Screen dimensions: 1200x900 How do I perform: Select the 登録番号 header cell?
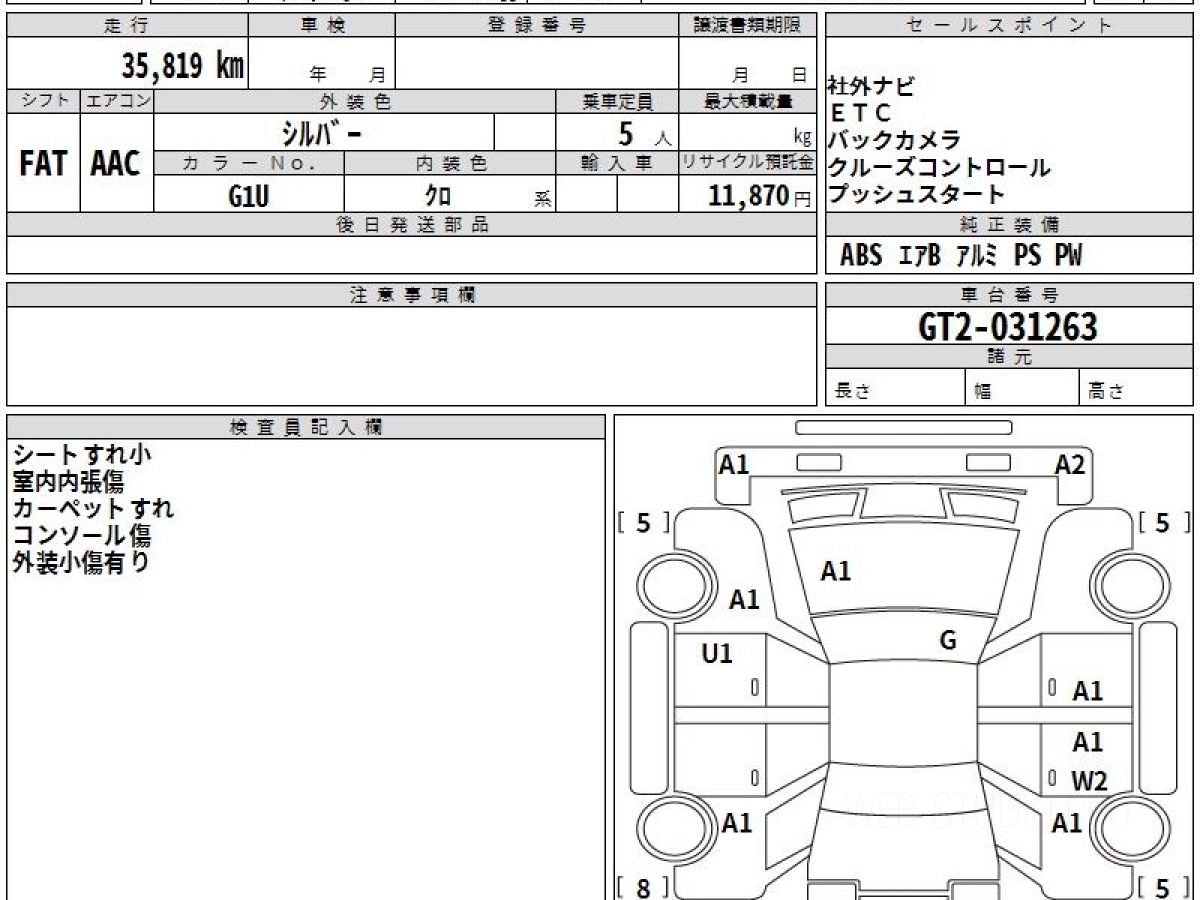tap(537, 26)
